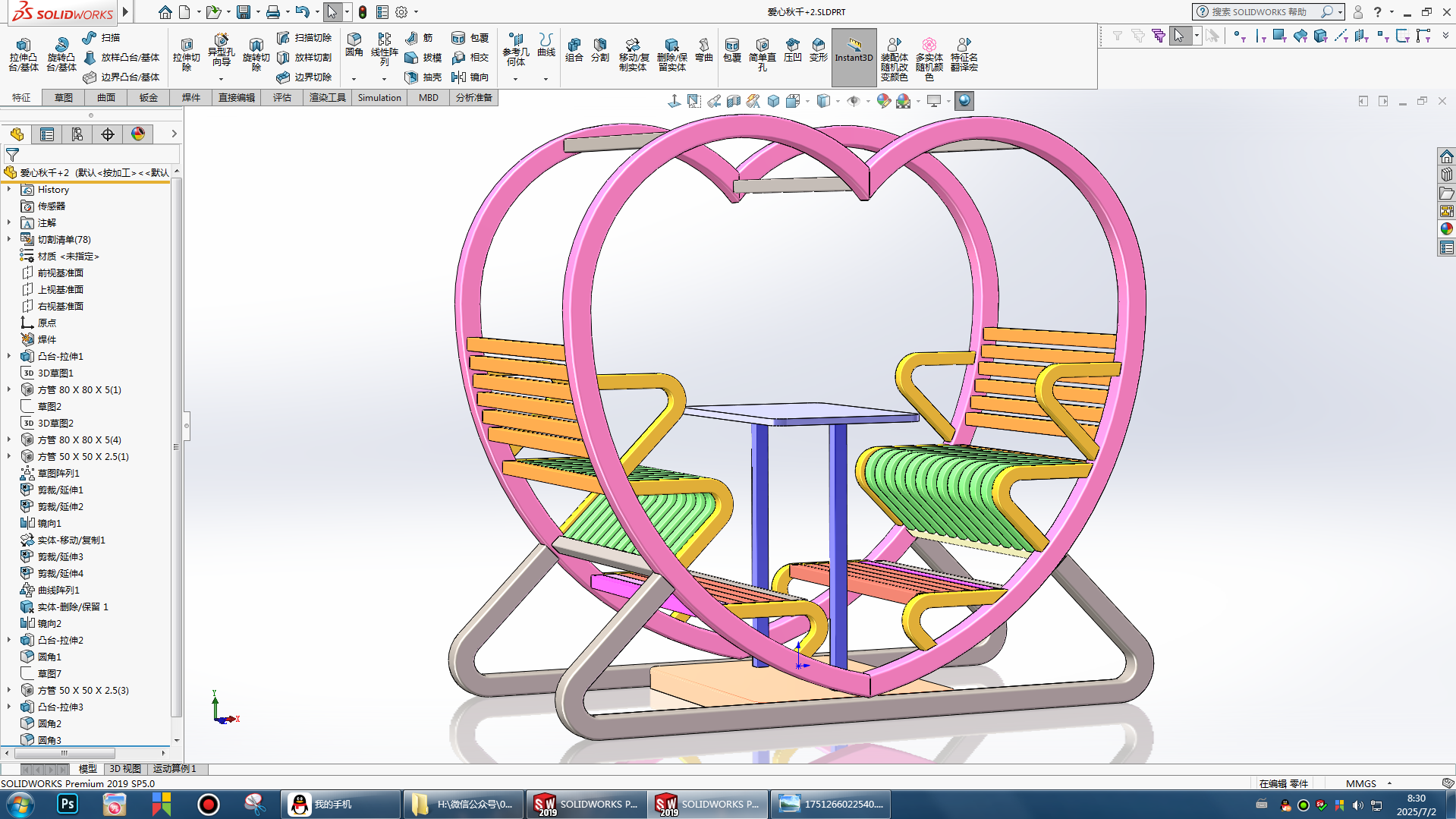
Task: Open Appearances color ball in right task pane
Action: pos(1447,228)
